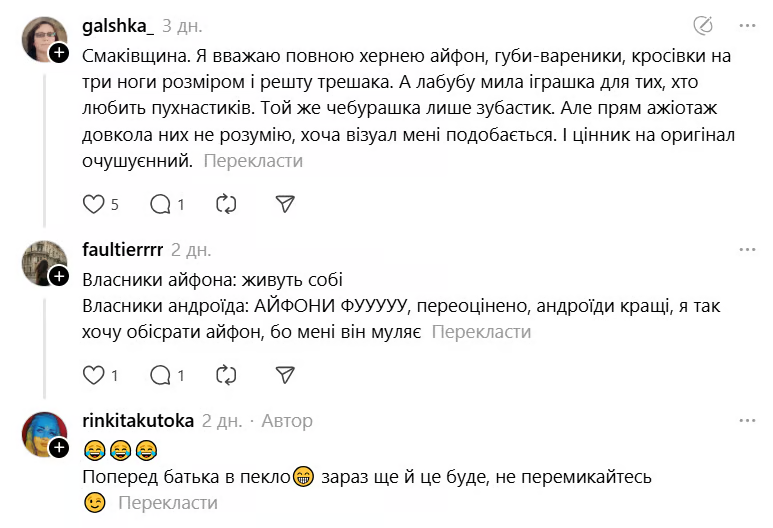Follow rinkitakutoka via avatar plus badge
The image size is (773, 528).
coord(59,446)
